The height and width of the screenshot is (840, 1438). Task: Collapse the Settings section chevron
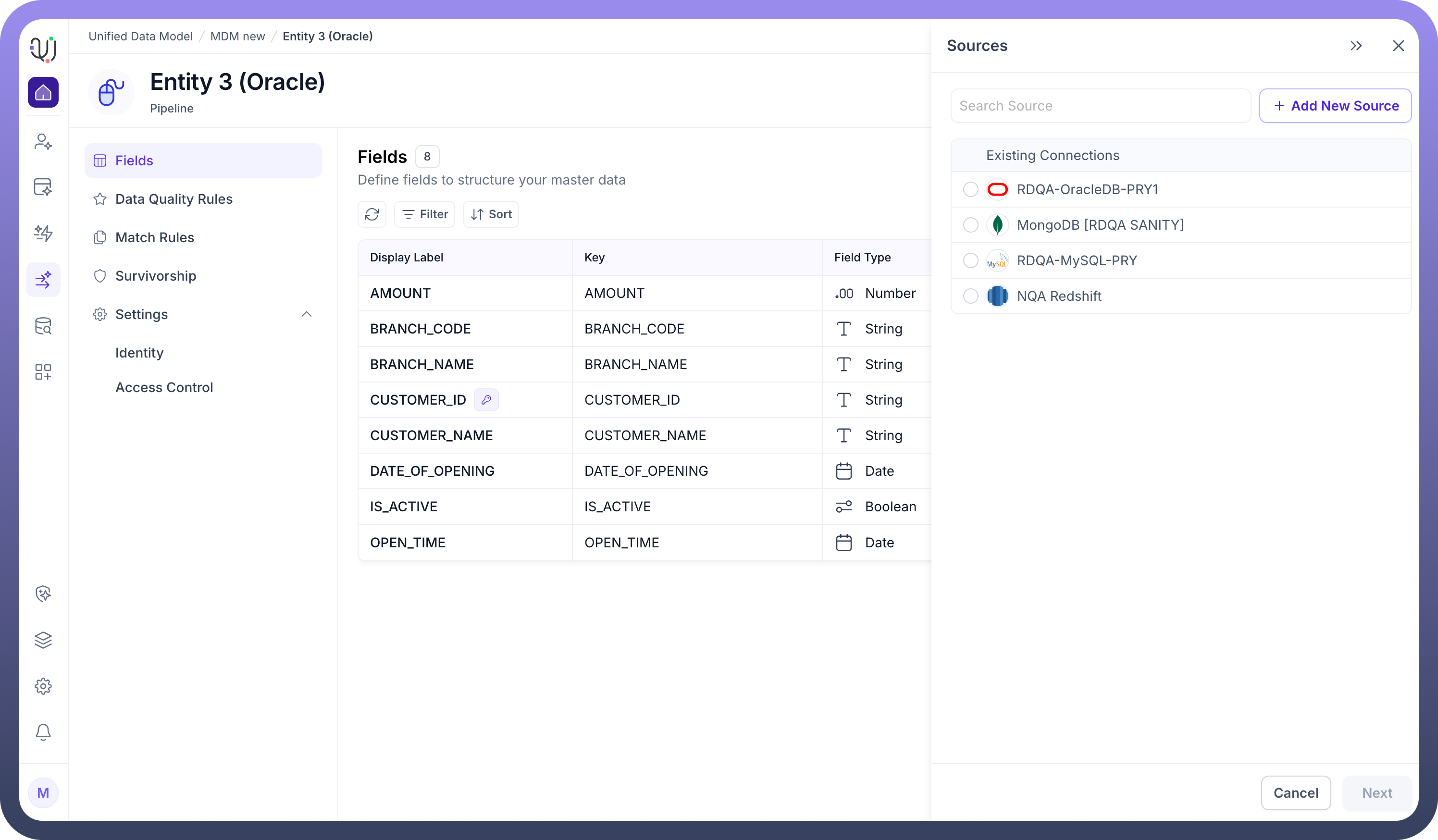click(x=307, y=314)
